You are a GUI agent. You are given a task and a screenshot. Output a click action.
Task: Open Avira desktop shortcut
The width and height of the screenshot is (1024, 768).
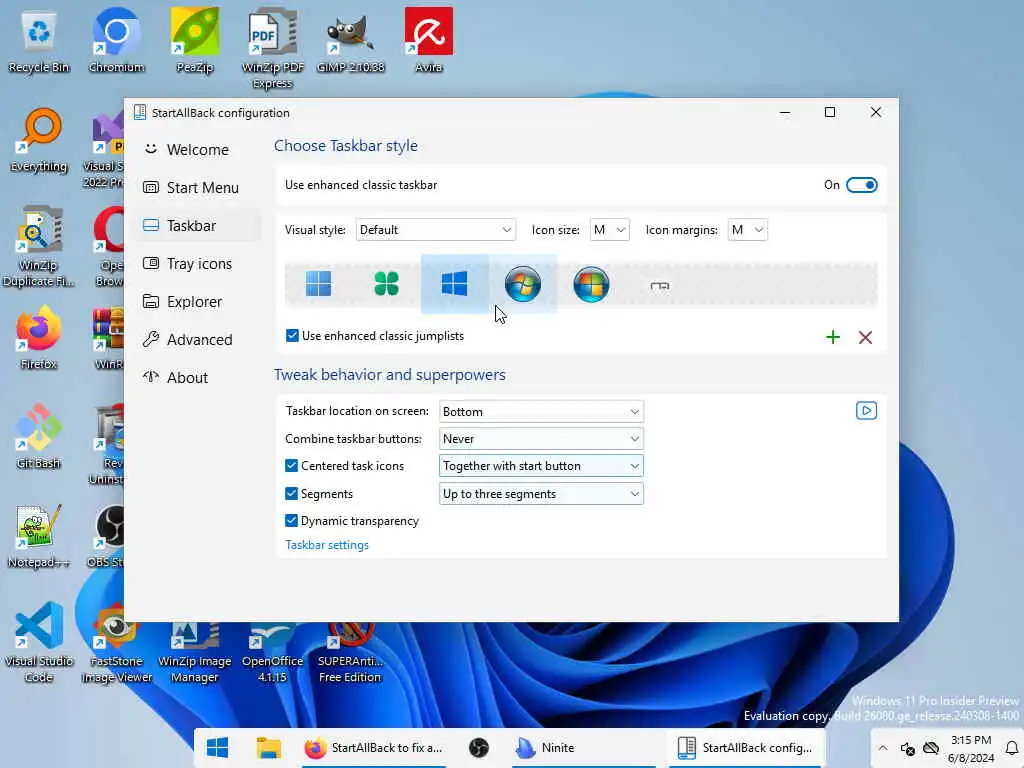coord(428,40)
